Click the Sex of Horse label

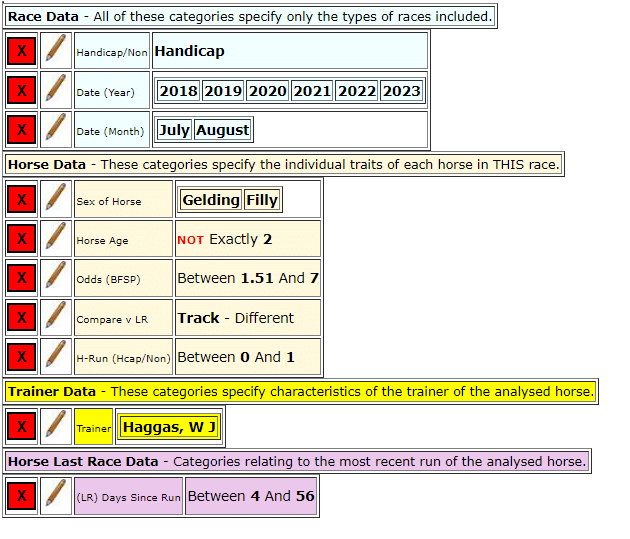pos(123,199)
